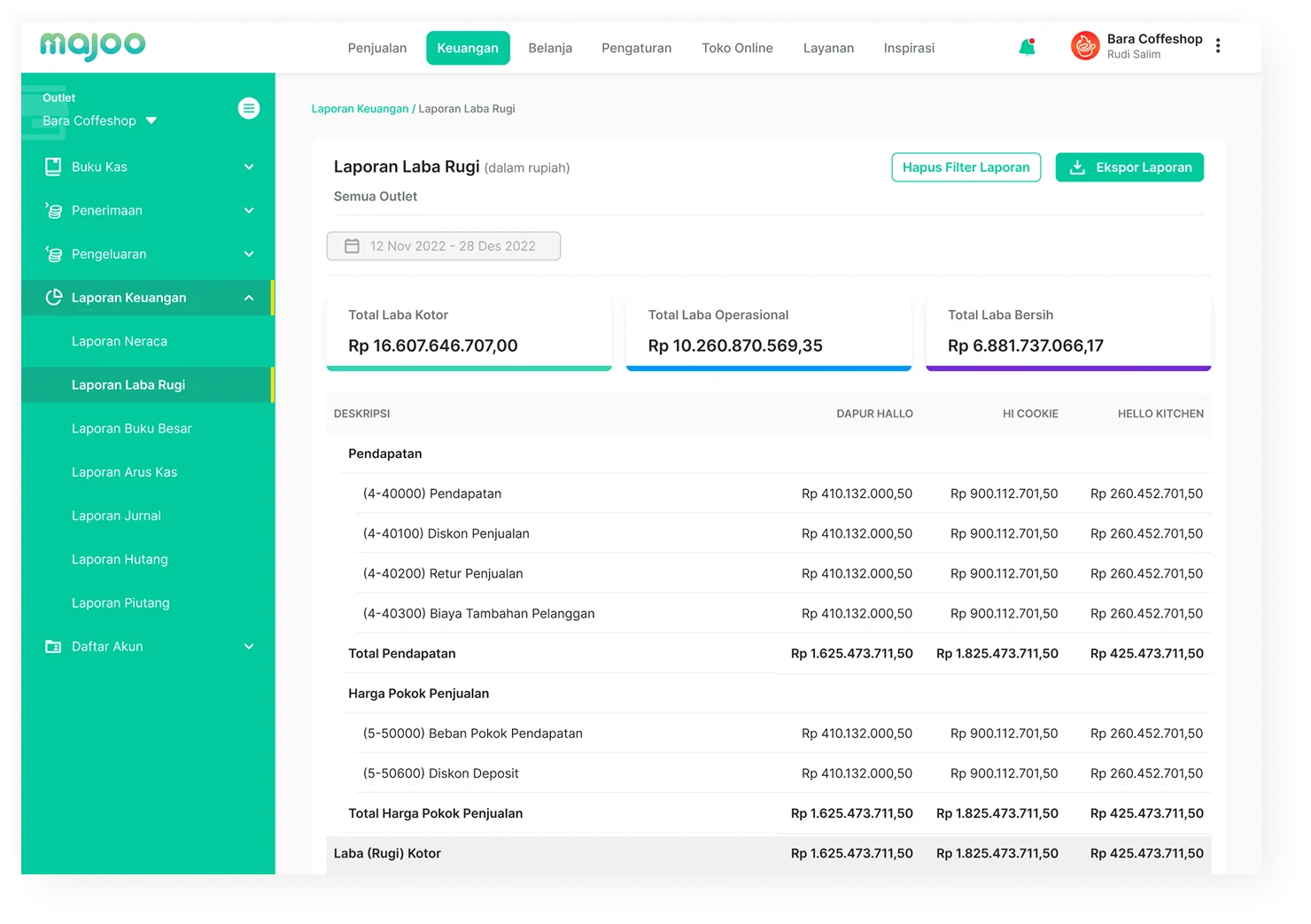Click the DAPUR HALLO column header

click(x=874, y=414)
